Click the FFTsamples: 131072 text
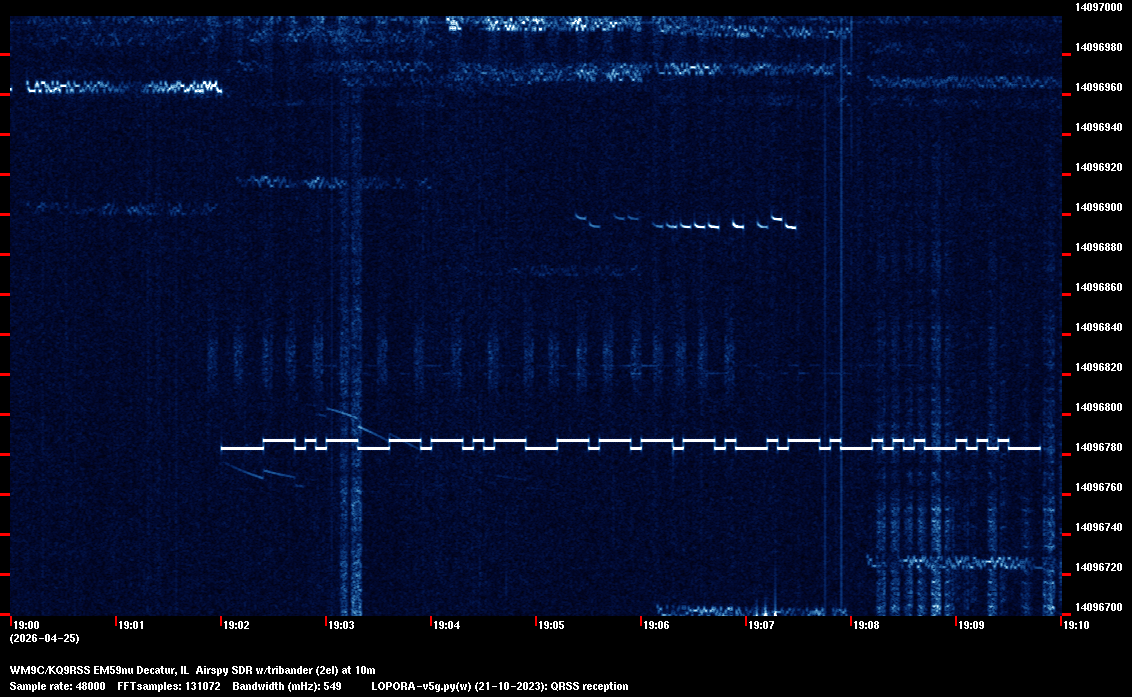The width and height of the screenshot is (1132, 697). point(169,686)
